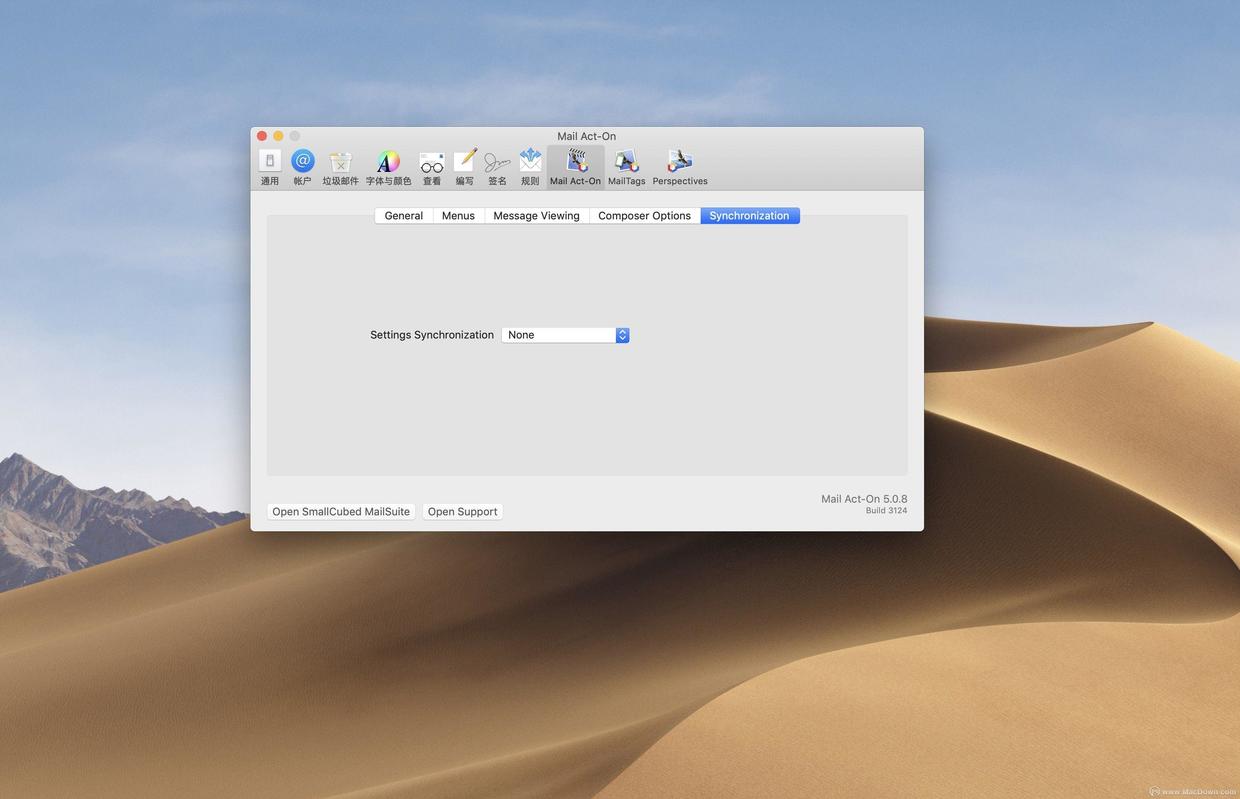Click the Synchronization tab
The height and width of the screenshot is (799, 1240).
749,216
